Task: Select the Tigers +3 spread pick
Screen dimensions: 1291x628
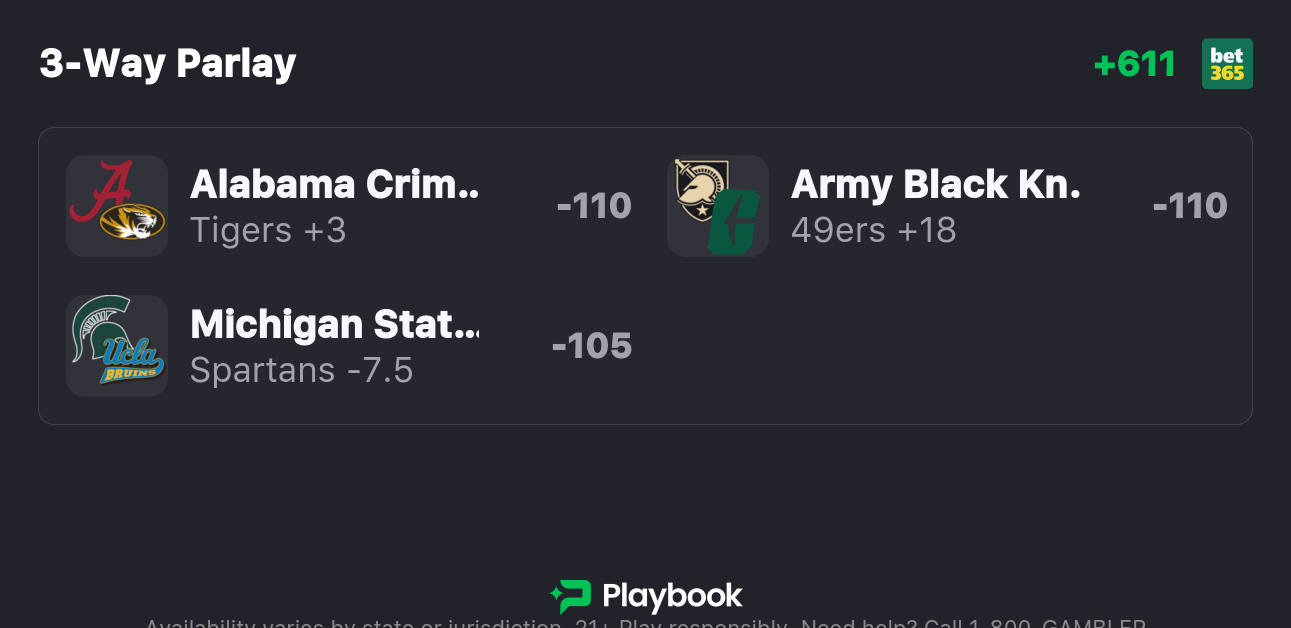Action: pos(268,230)
